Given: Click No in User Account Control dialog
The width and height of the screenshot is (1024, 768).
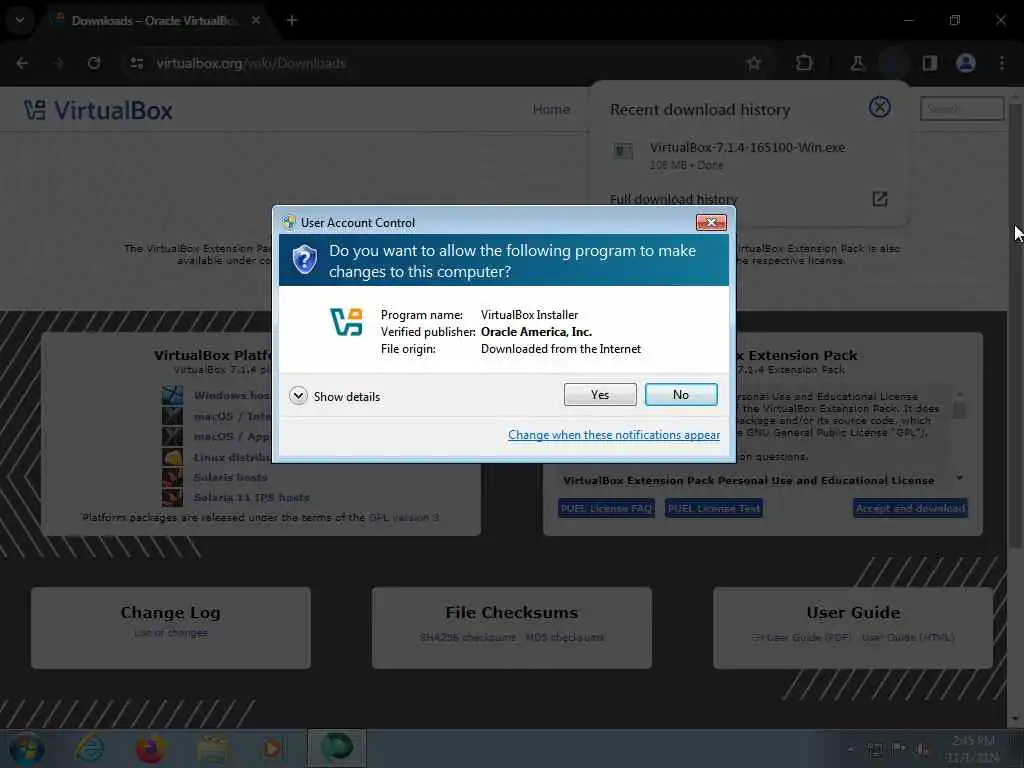Looking at the screenshot, I should pos(680,394).
